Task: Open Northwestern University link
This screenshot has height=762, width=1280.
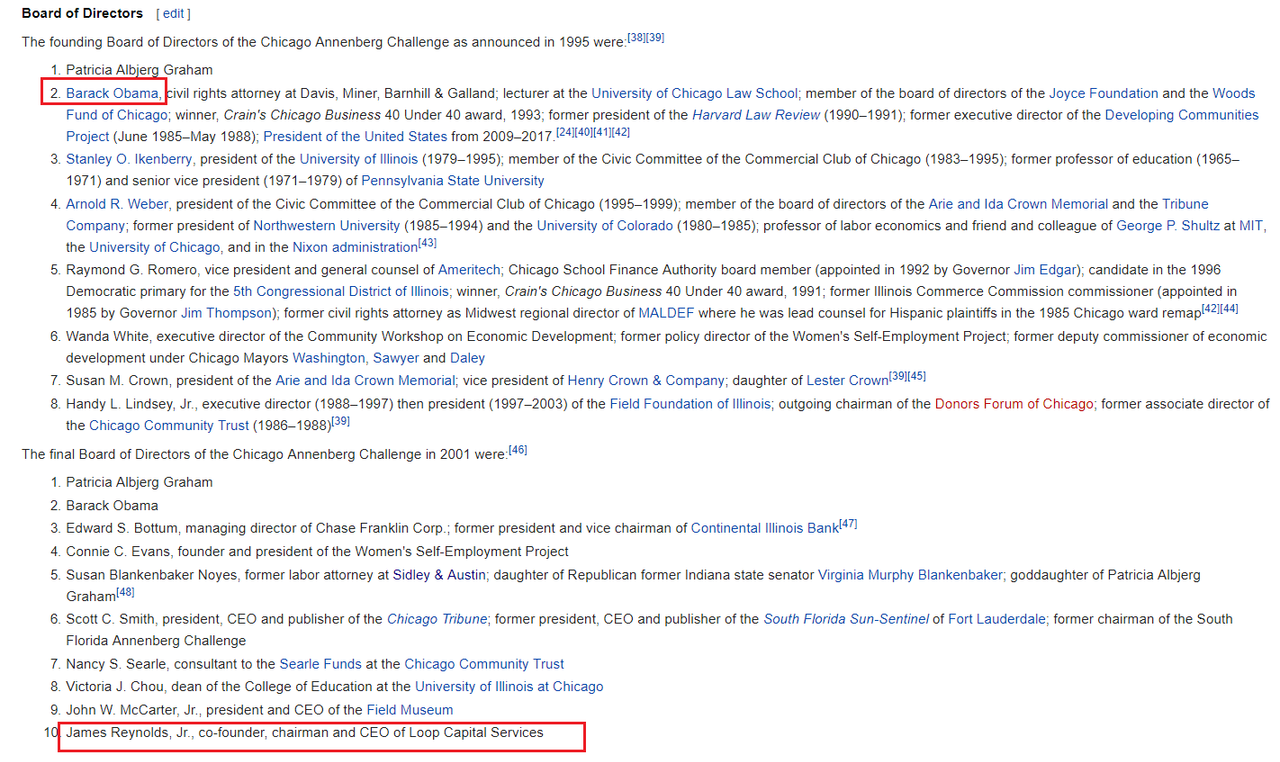Action: pos(326,226)
